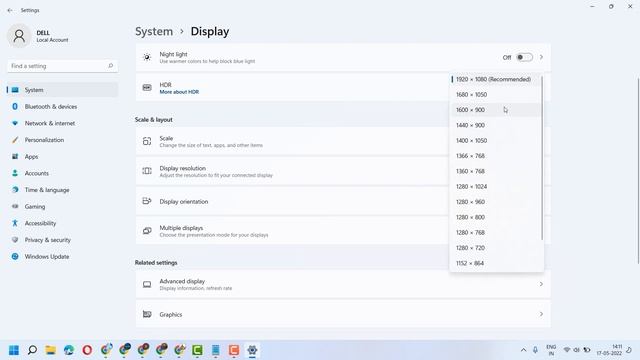Open Time & language settings
Image resolution: width=640 pixels, height=360 pixels.
pyautogui.click(x=62, y=190)
